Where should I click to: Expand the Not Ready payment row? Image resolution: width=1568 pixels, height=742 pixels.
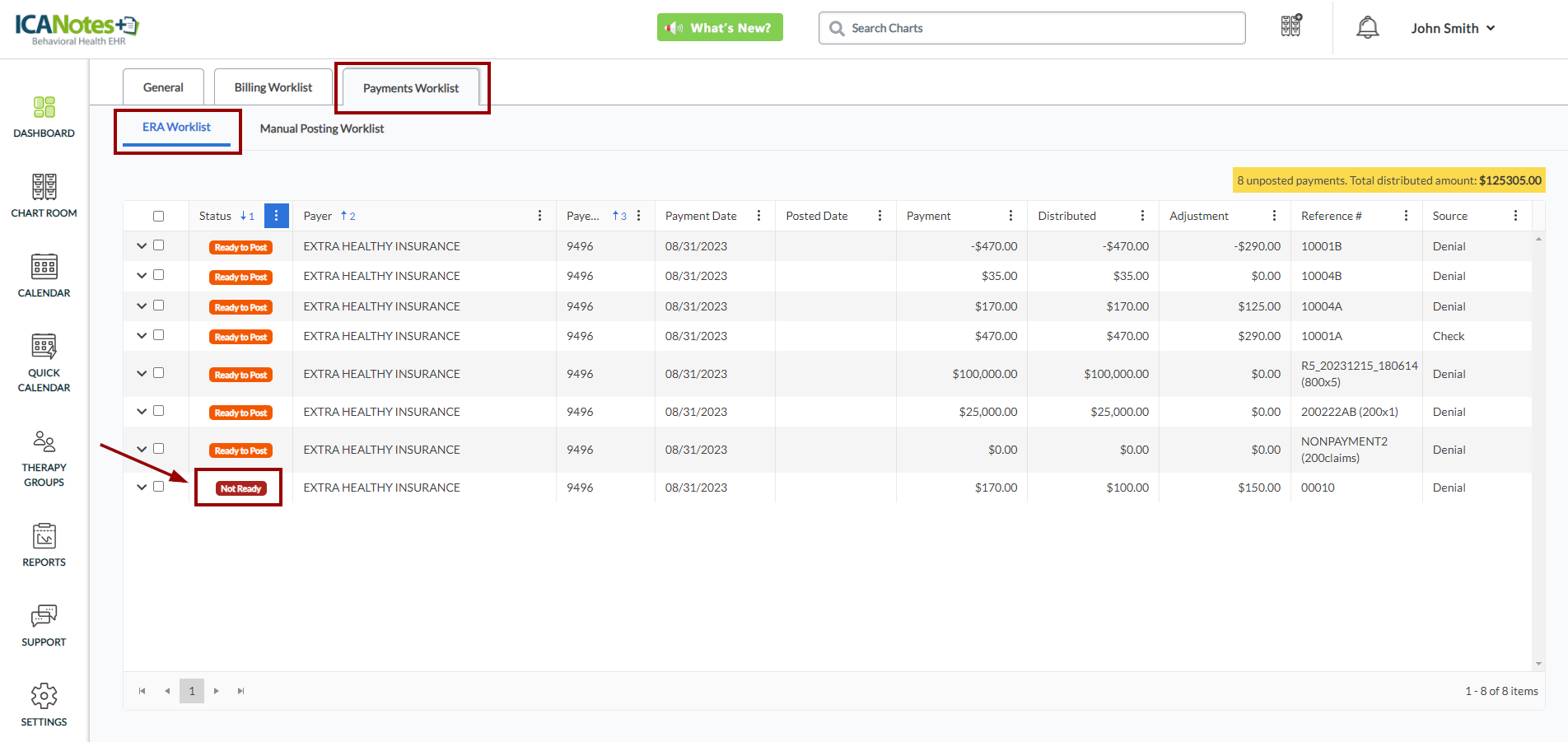(x=142, y=488)
